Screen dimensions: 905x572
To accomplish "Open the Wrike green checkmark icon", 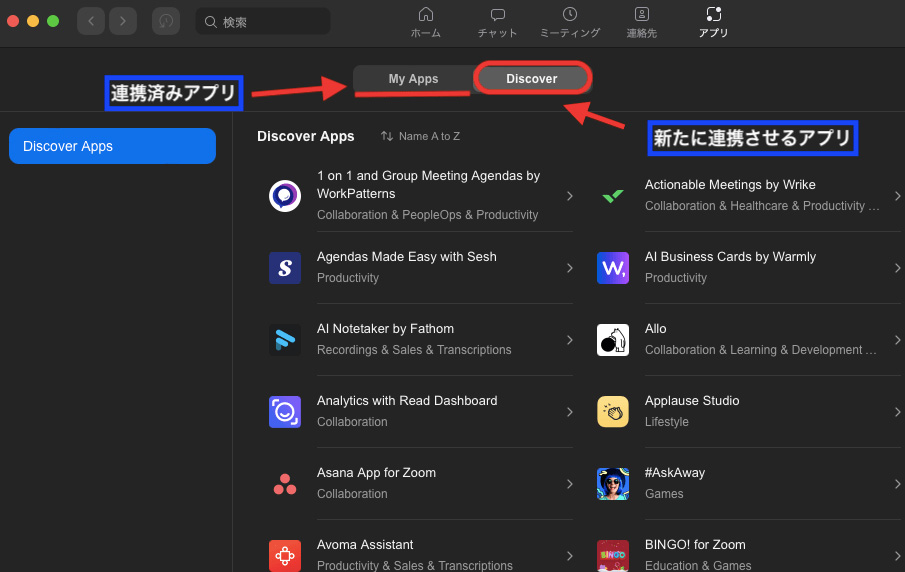I will (x=613, y=196).
